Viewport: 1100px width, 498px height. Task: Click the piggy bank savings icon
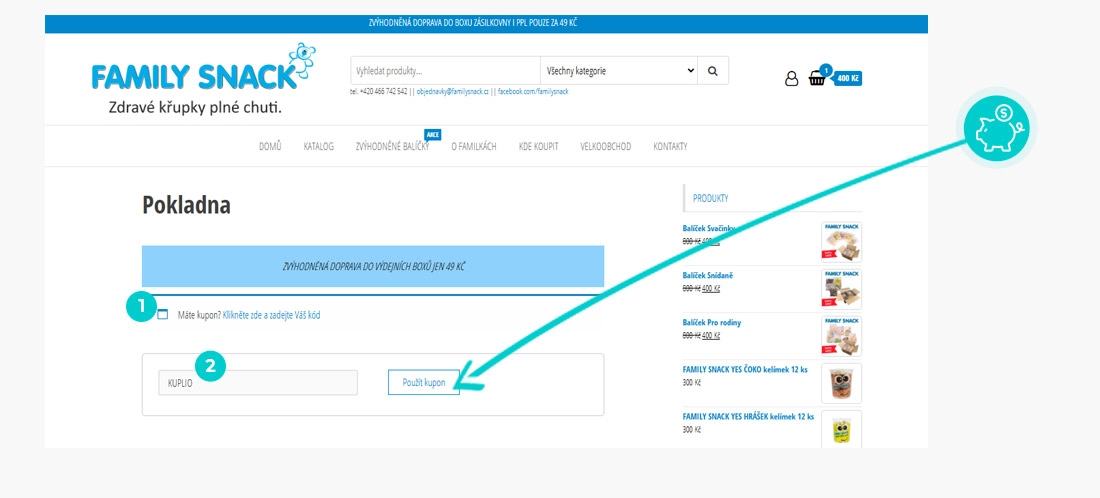click(996, 128)
